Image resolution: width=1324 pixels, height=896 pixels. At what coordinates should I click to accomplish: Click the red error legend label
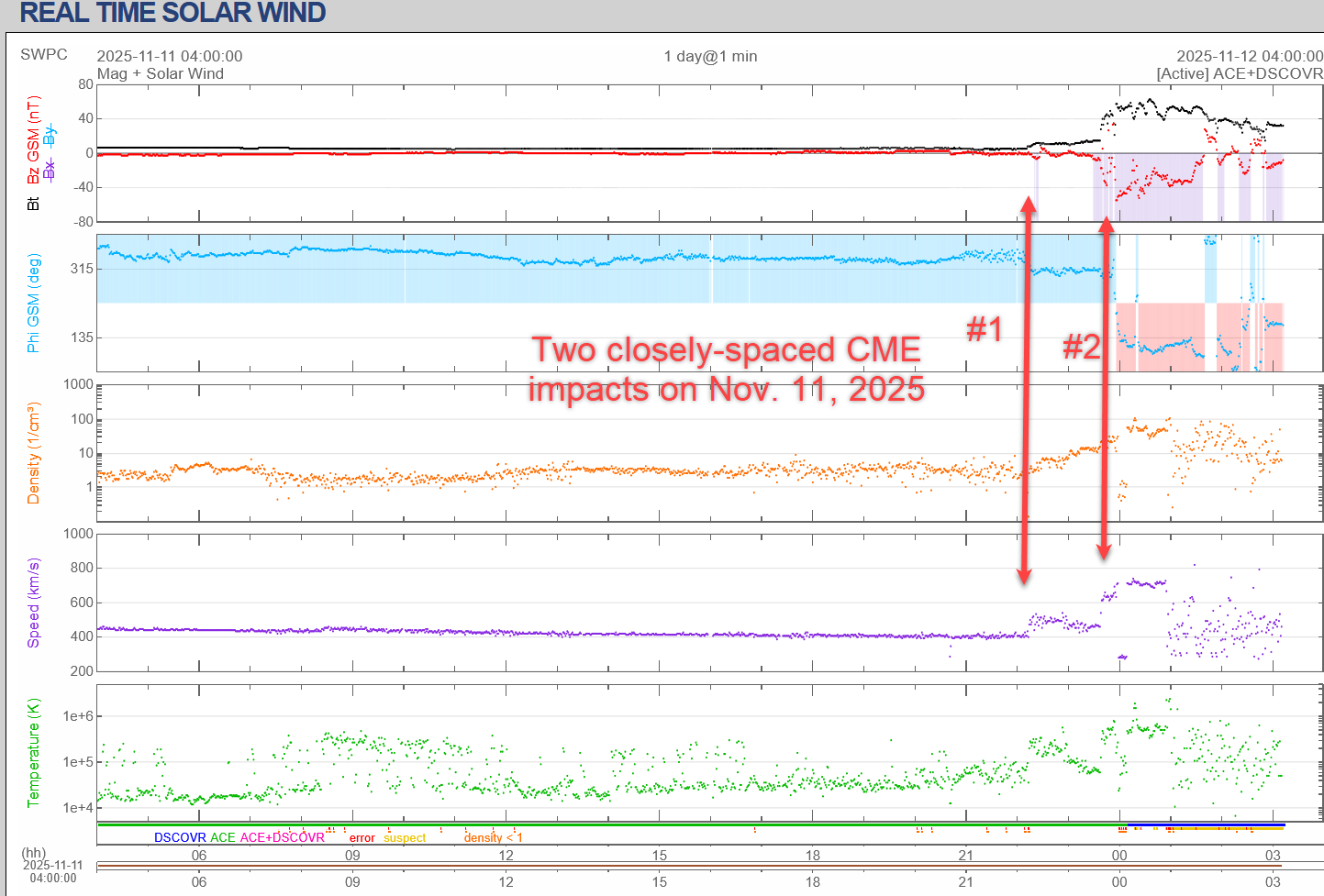(362, 838)
